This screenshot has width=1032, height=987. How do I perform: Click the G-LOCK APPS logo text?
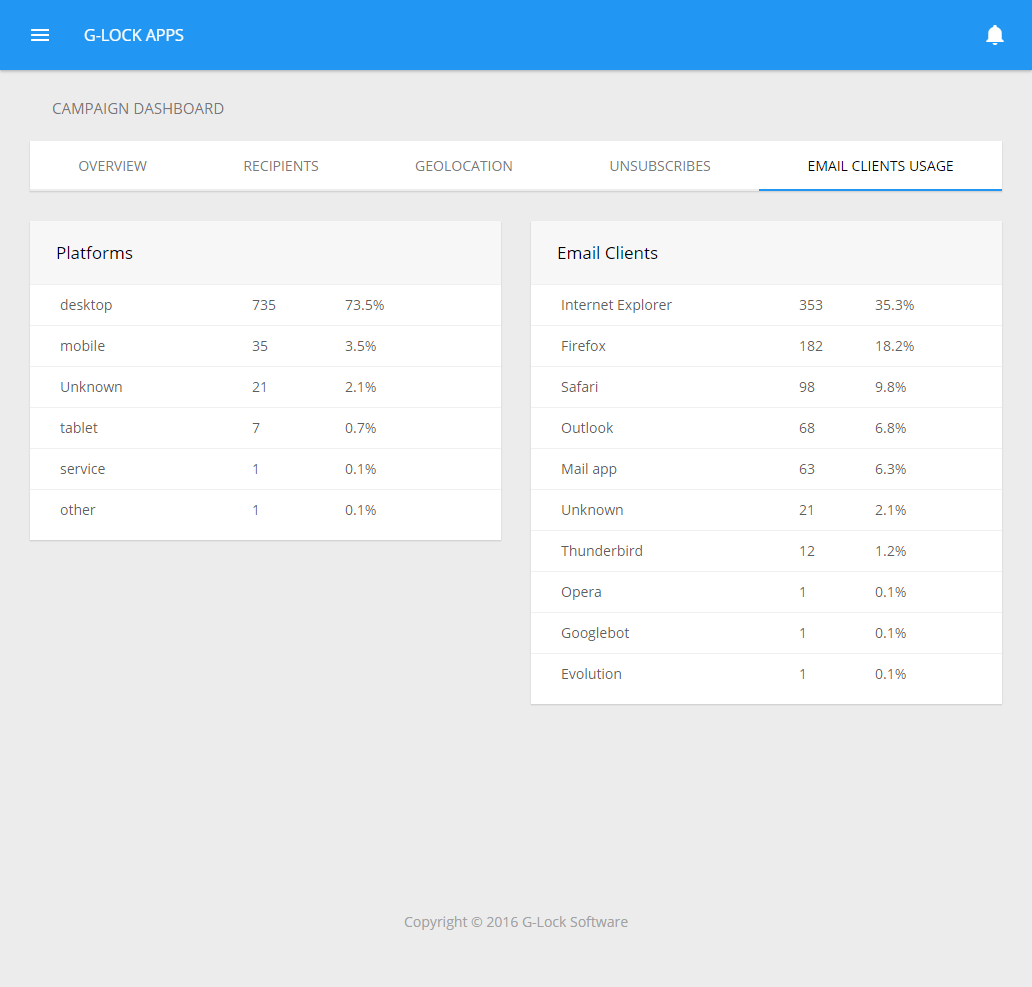click(x=133, y=35)
